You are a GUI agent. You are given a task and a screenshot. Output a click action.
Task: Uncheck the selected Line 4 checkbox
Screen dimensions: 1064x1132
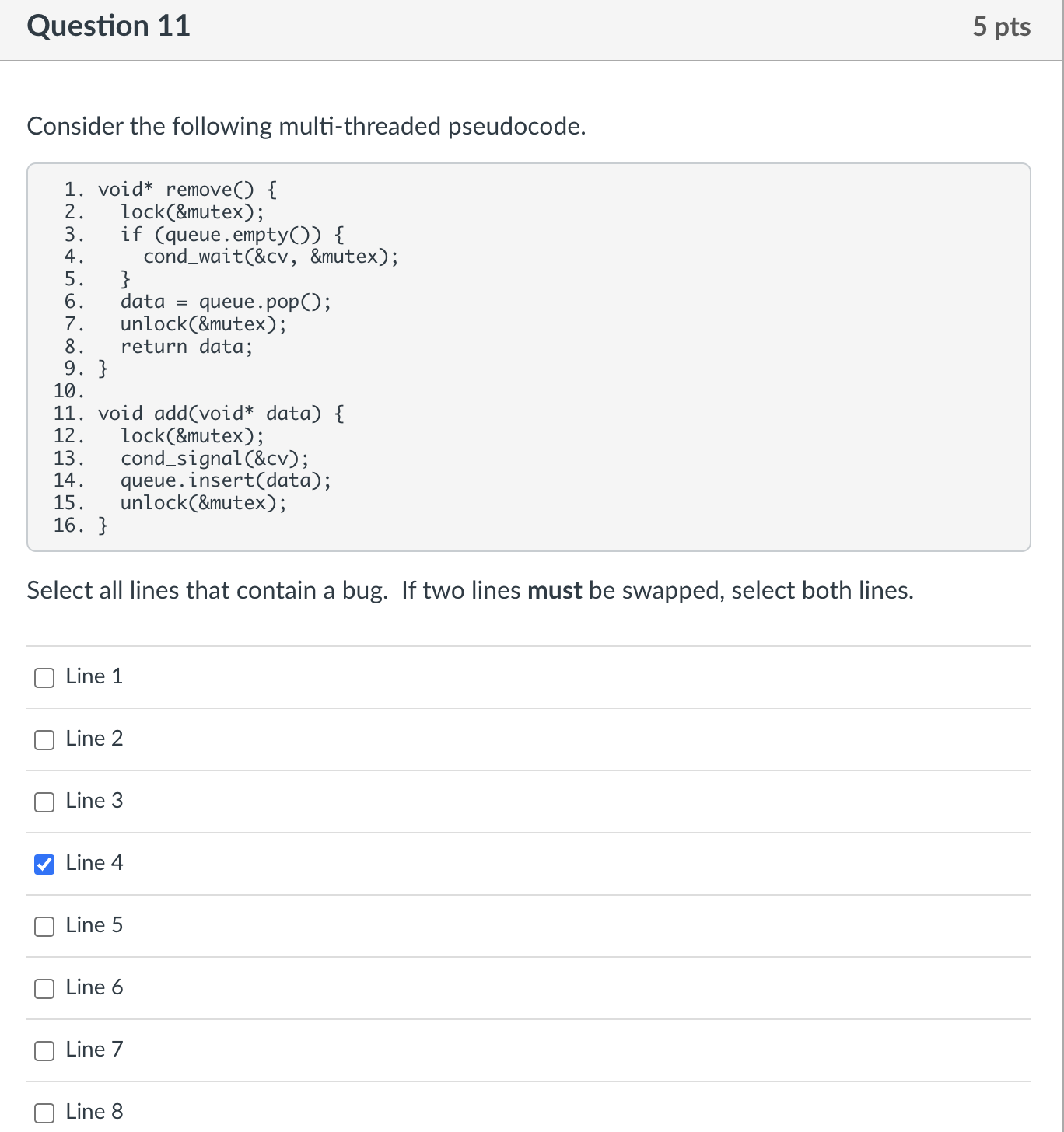[x=44, y=864]
